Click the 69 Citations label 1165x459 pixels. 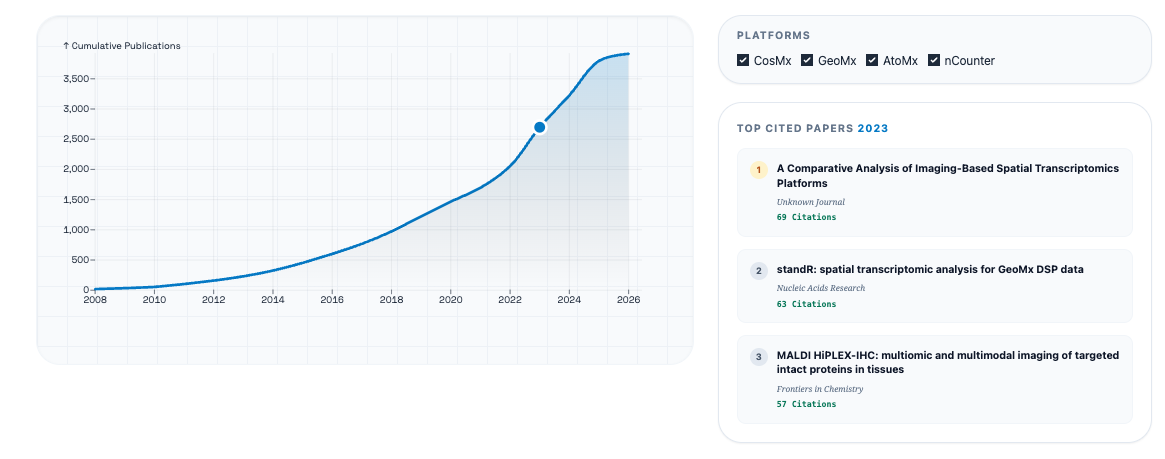806,217
